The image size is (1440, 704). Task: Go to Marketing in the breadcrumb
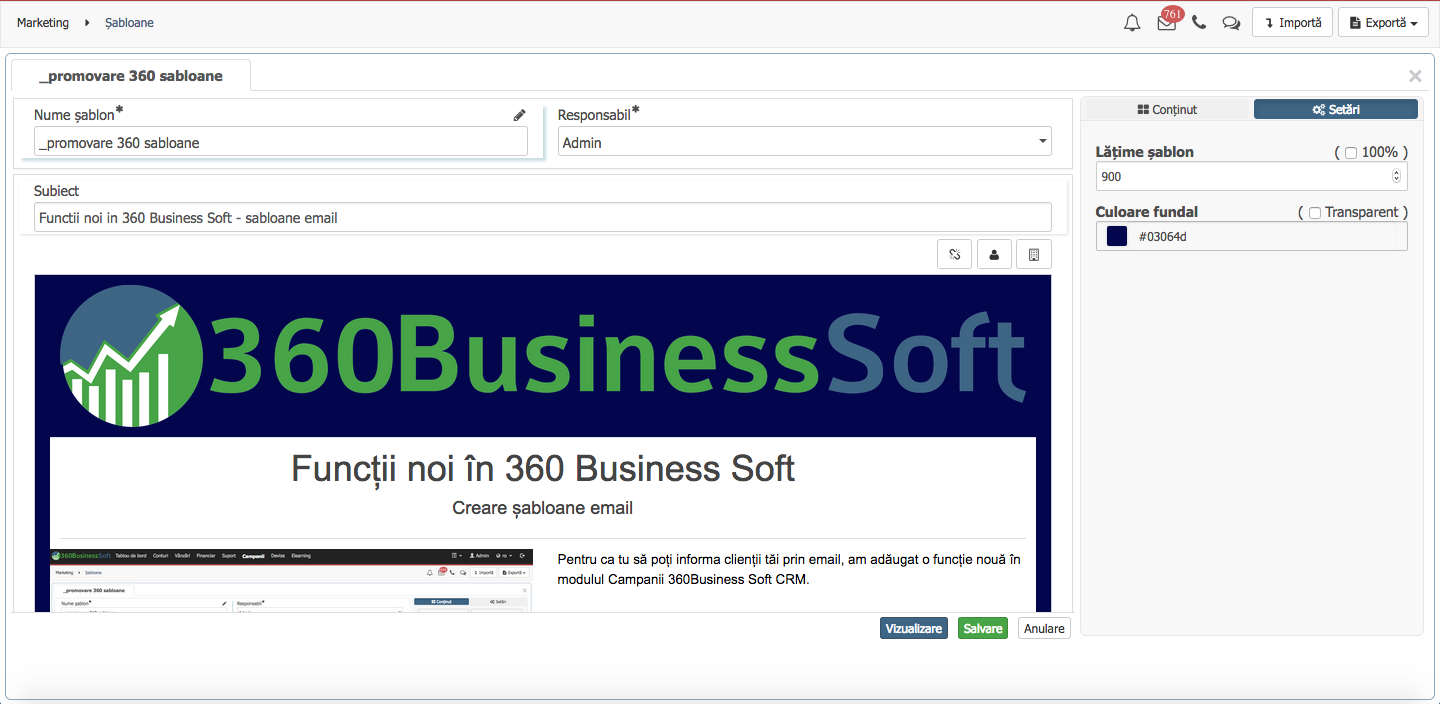point(43,22)
